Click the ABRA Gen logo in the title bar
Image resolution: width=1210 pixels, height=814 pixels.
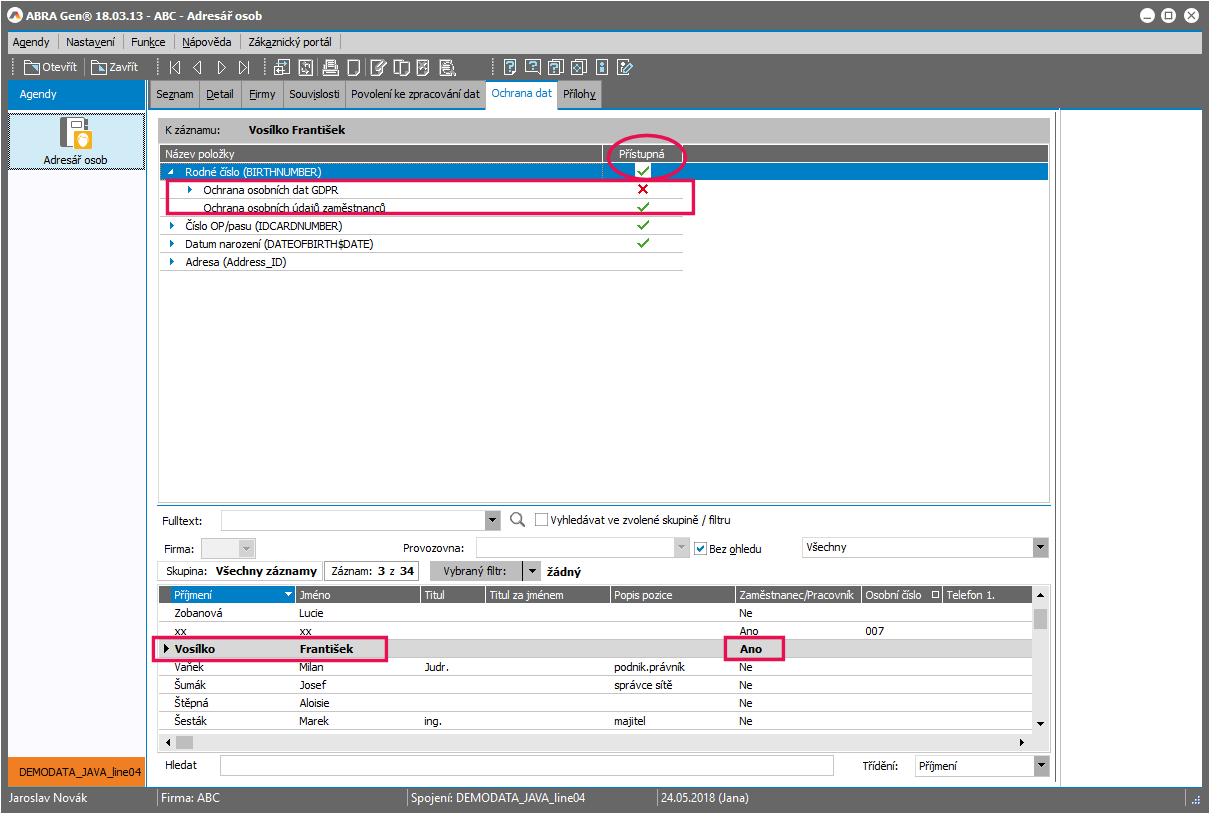click(x=16, y=16)
